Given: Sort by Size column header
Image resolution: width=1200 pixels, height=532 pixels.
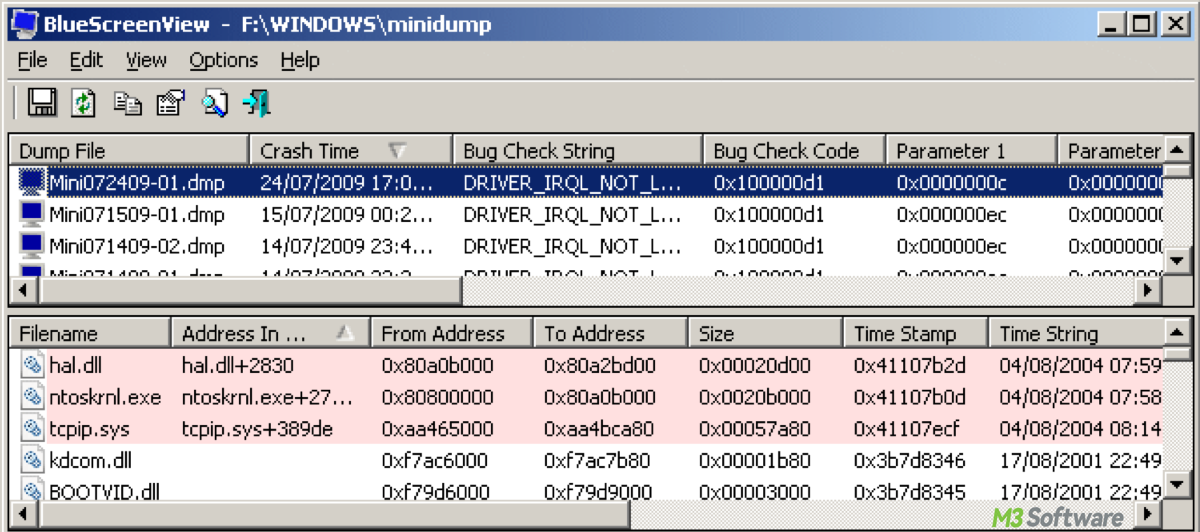Looking at the screenshot, I should click(x=765, y=334).
